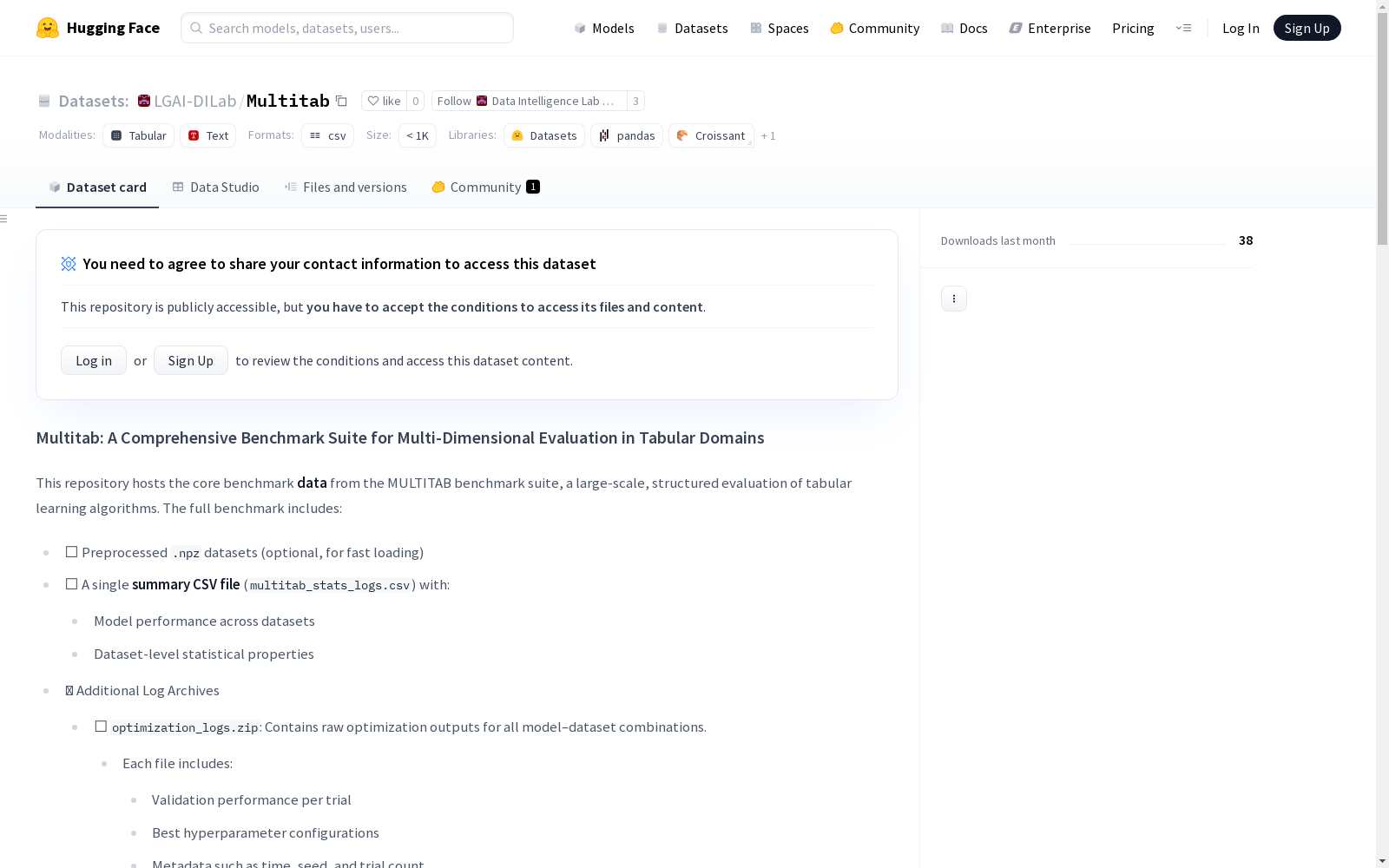Click the multitab_stats_logs.csv code text
The height and width of the screenshot is (868, 1389).
pyautogui.click(x=330, y=585)
